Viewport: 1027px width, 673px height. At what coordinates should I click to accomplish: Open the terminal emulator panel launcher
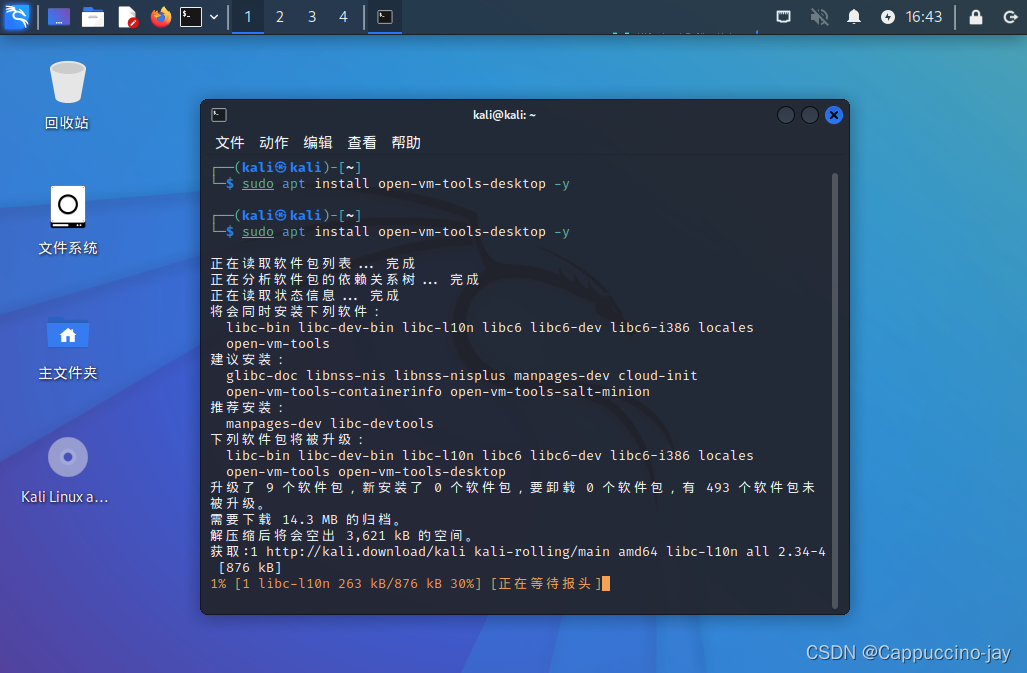coord(191,17)
